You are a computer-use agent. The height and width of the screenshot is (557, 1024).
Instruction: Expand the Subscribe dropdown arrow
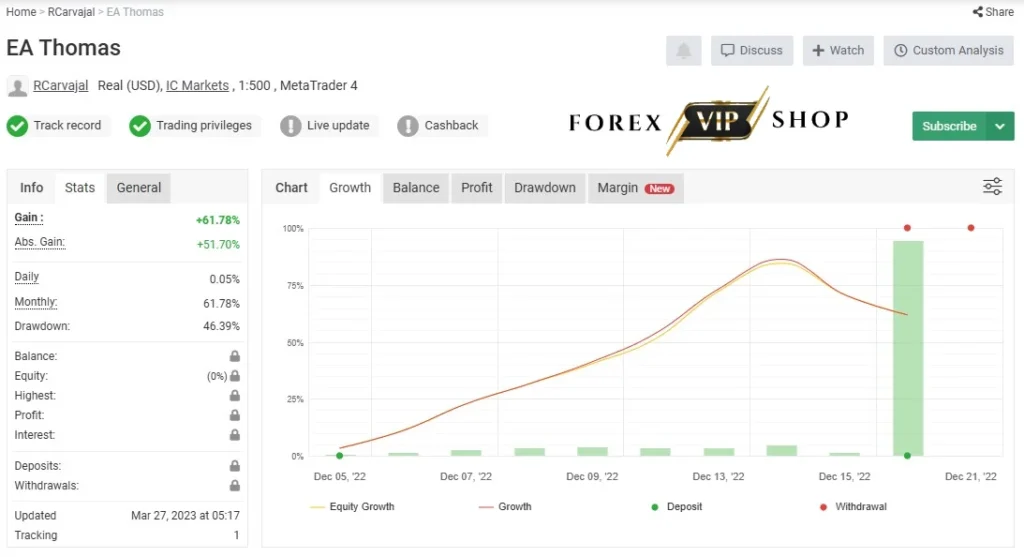[x=1000, y=126]
